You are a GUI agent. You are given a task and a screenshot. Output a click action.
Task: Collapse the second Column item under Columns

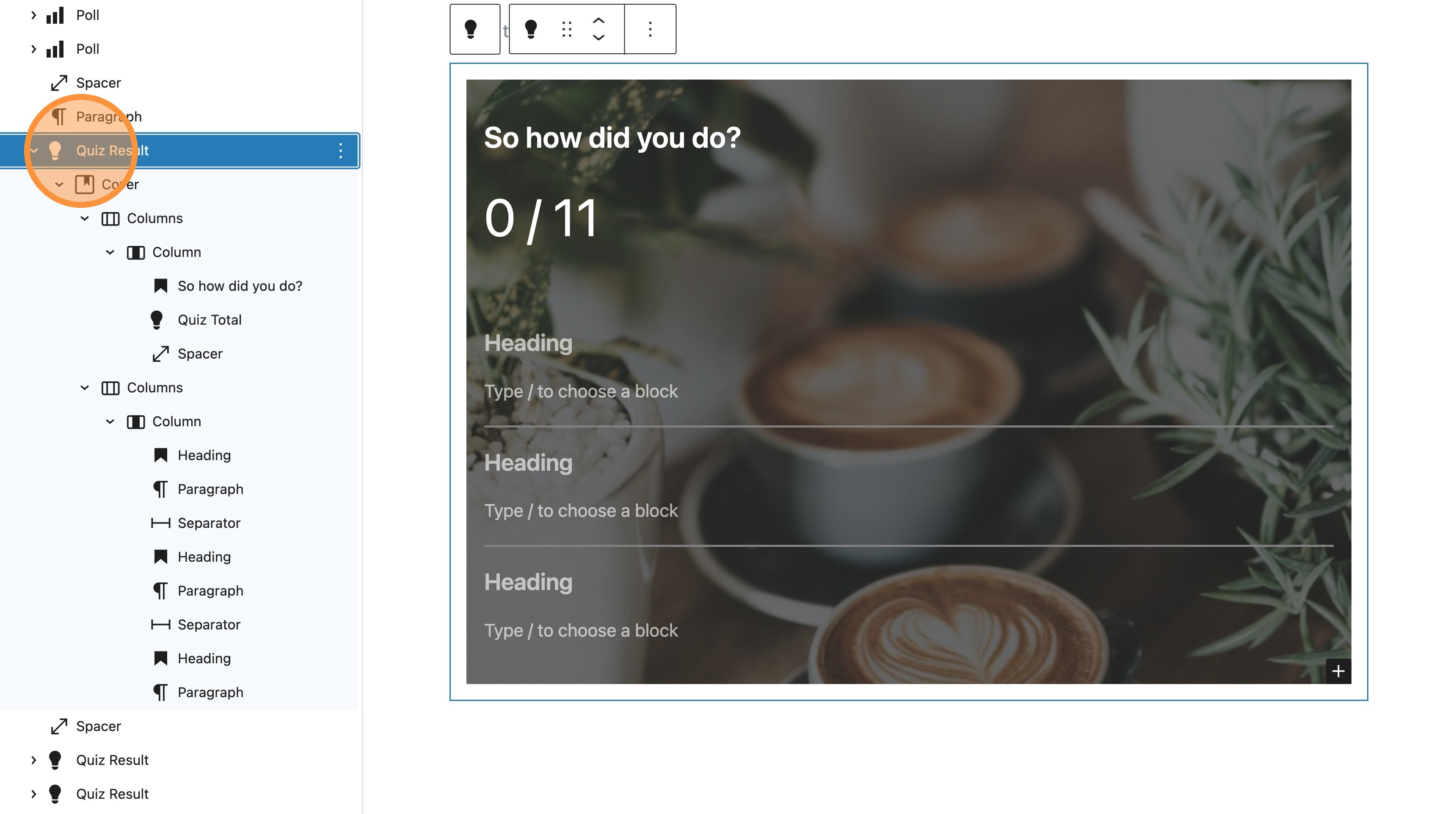pos(110,422)
